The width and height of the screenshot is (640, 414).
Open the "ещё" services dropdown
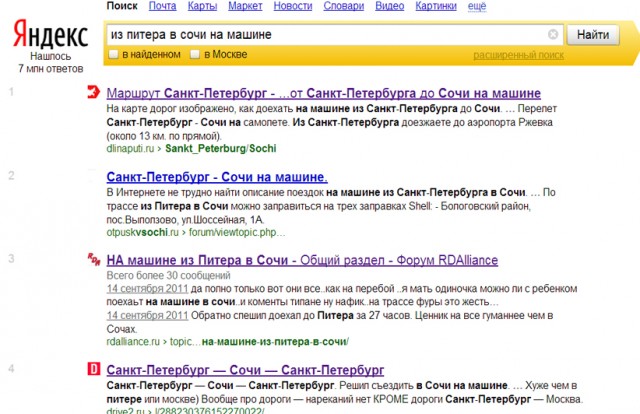(477, 7)
